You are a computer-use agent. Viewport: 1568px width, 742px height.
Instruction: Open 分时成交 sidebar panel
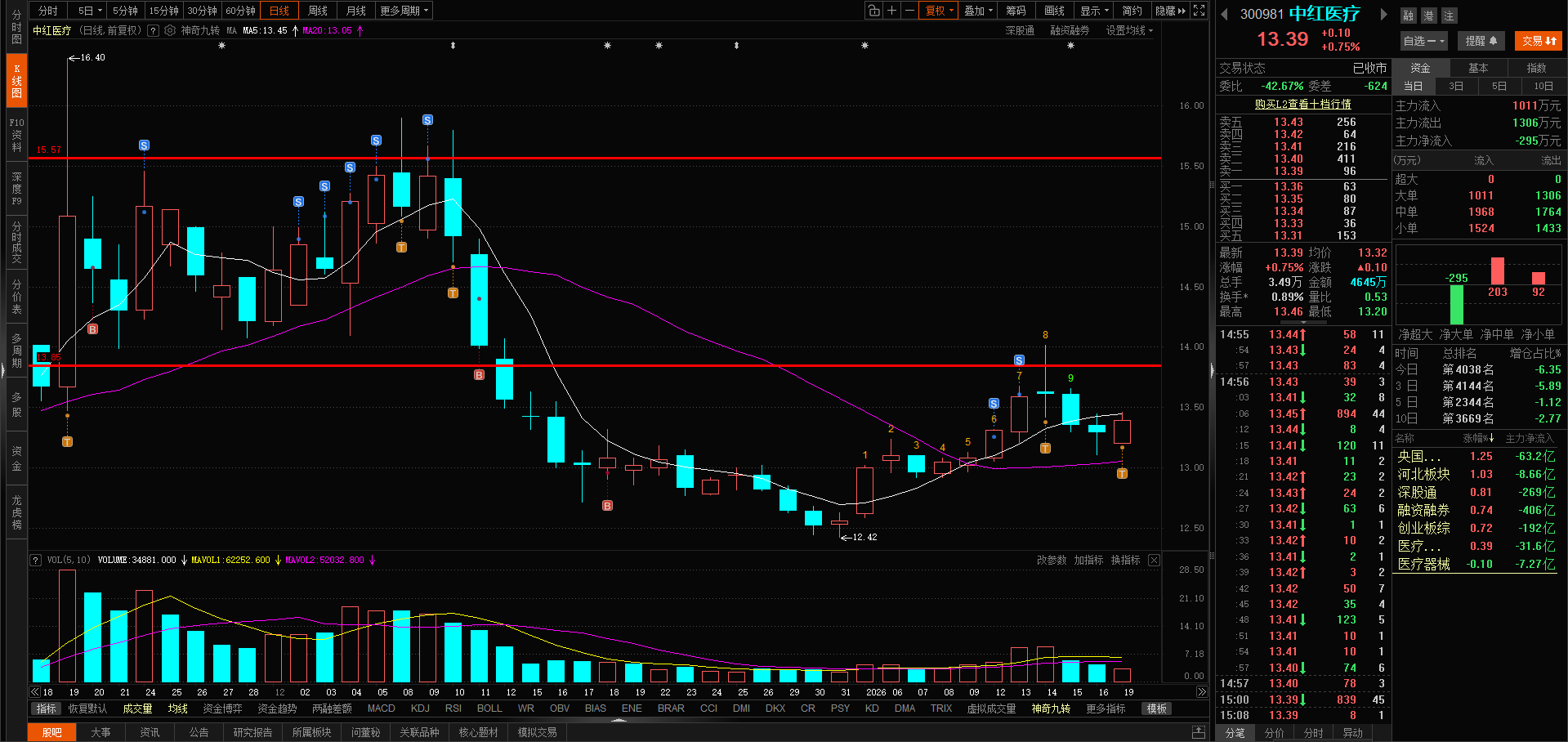tap(16, 243)
